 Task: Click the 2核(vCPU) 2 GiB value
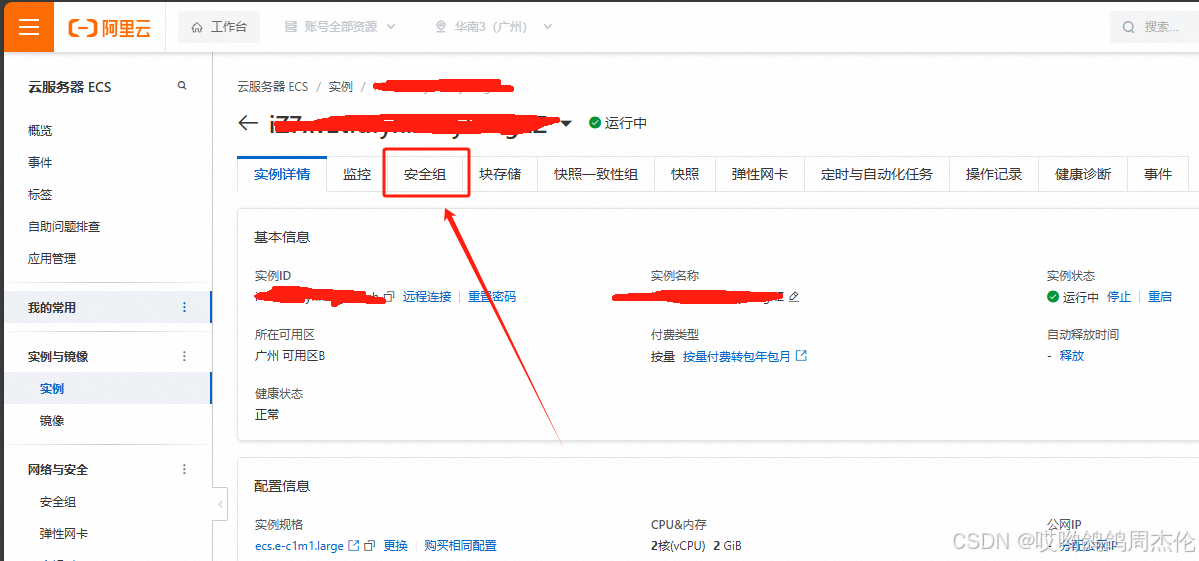point(696,546)
